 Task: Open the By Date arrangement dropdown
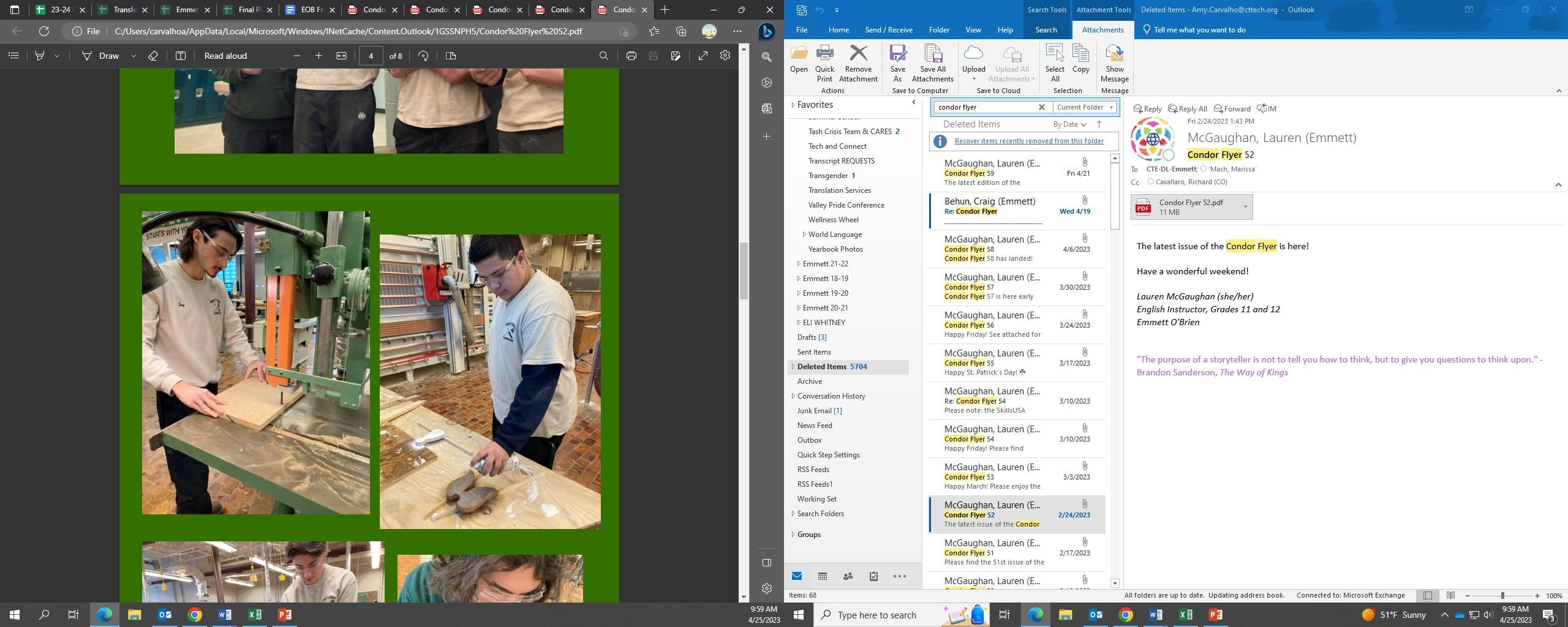coord(1069,124)
